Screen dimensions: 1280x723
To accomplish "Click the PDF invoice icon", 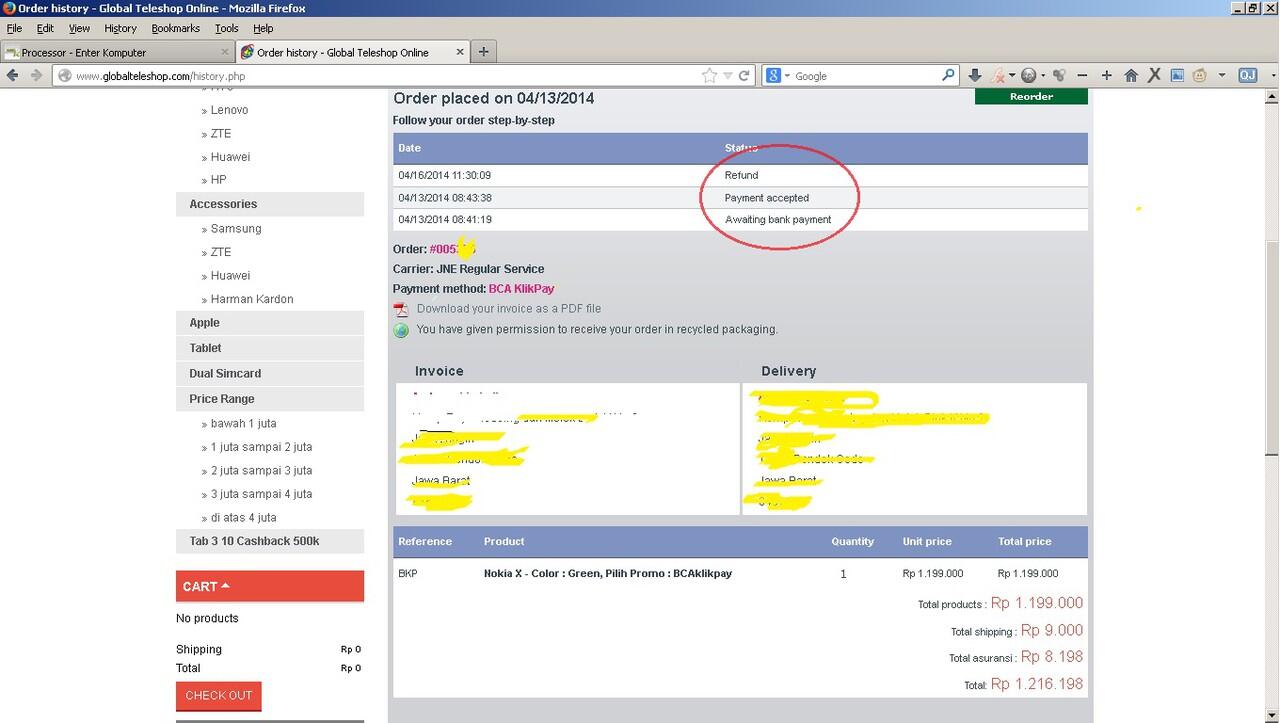I will point(401,309).
